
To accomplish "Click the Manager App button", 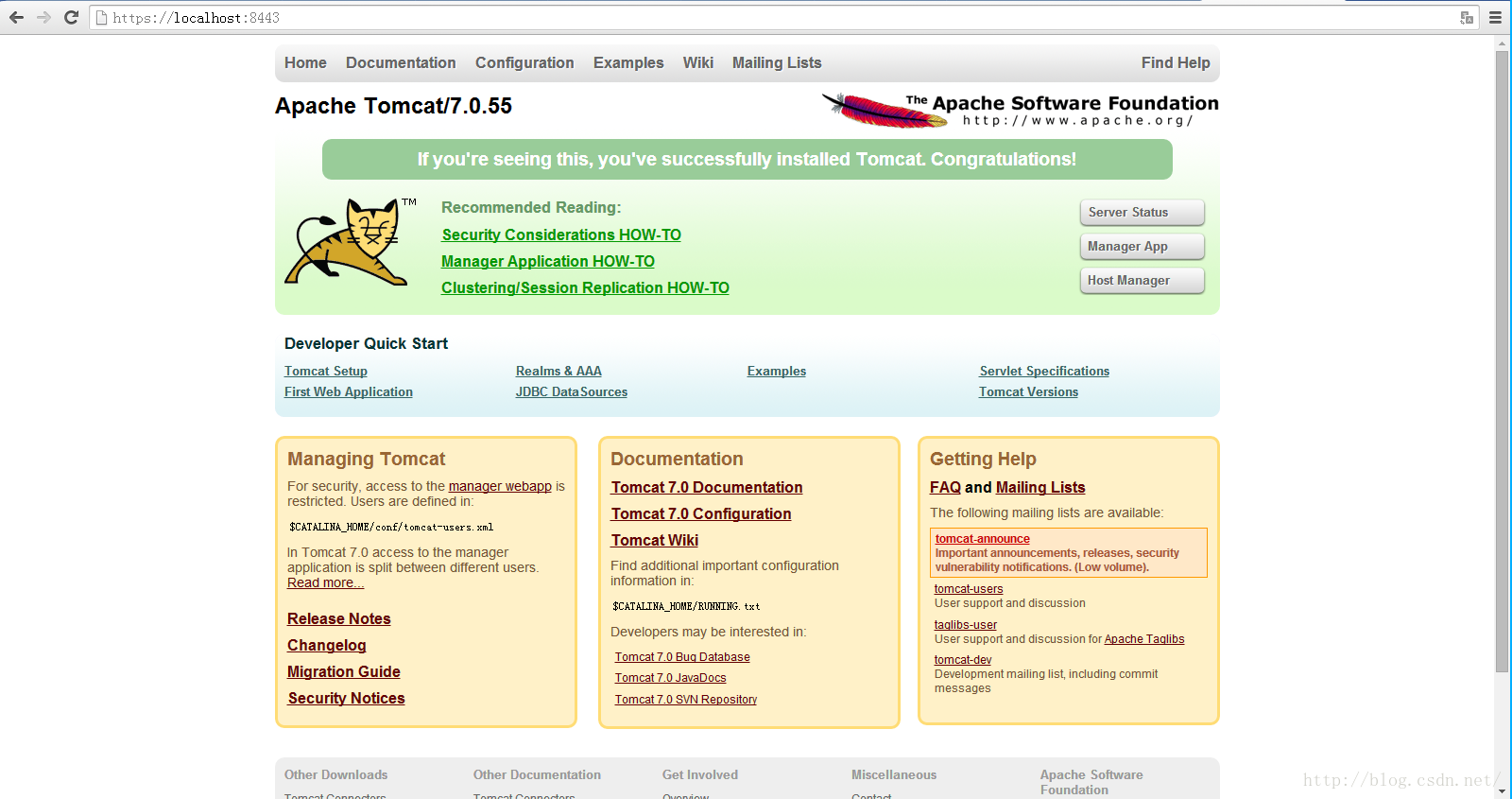I will coord(1142,246).
